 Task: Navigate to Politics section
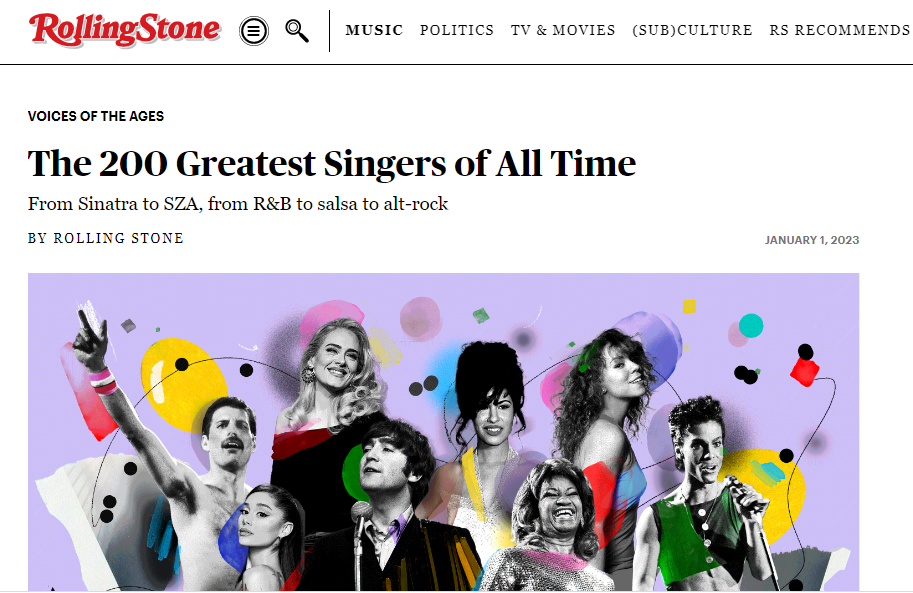point(457,30)
